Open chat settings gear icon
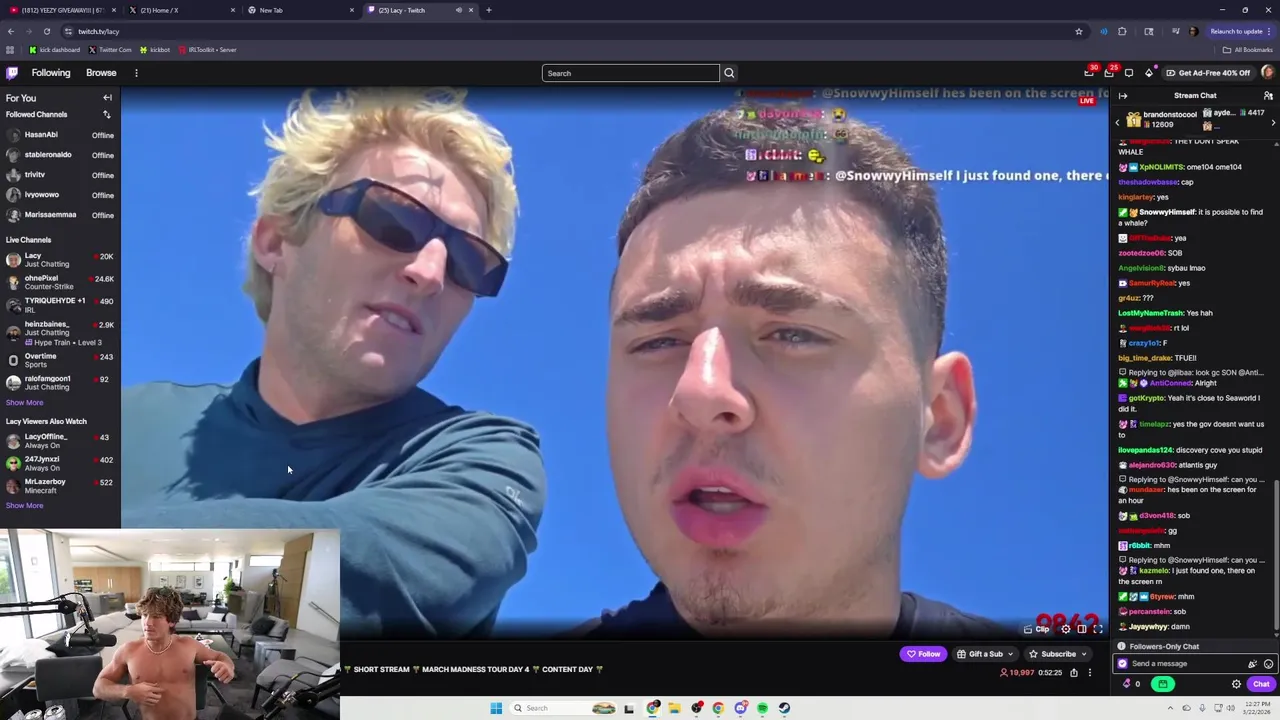This screenshot has width=1280, height=720. [1236, 684]
